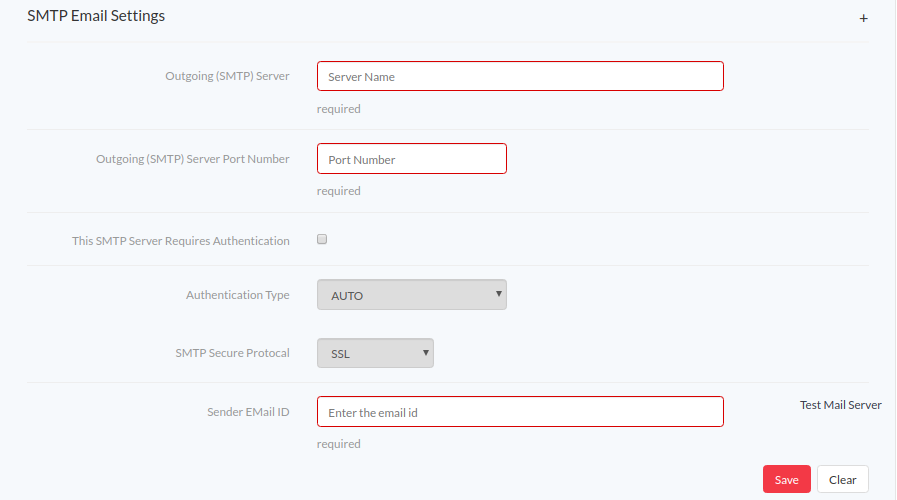Click required message under Server Name field
Viewport: 897px width, 500px height.
click(339, 109)
